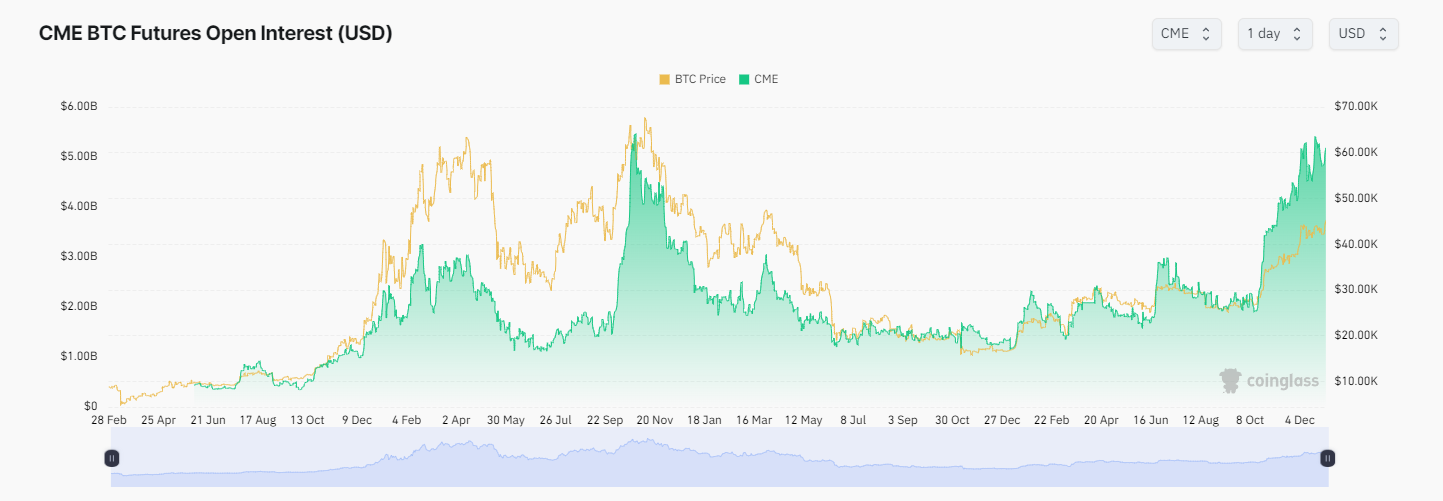Click the 12 Aug date label
The width and height of the screenshot is (1443, 501).
click(1201, 421)
